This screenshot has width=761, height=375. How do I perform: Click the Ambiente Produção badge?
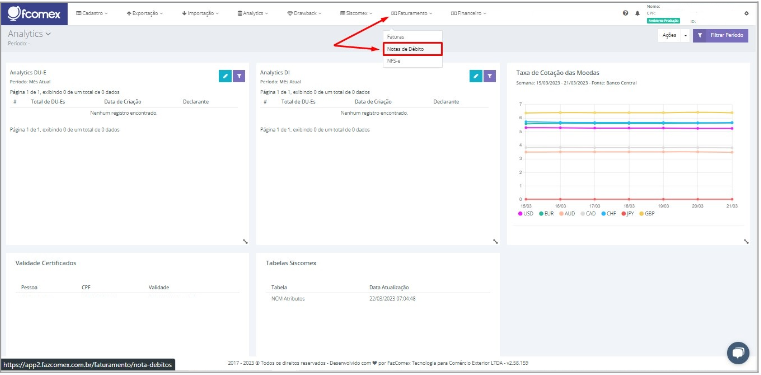[x=663, y=21]
